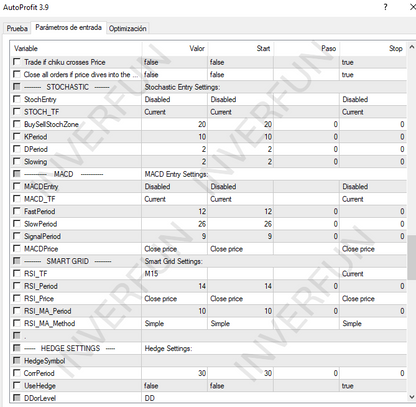Check the CorrPeriod checkbox

17,373
